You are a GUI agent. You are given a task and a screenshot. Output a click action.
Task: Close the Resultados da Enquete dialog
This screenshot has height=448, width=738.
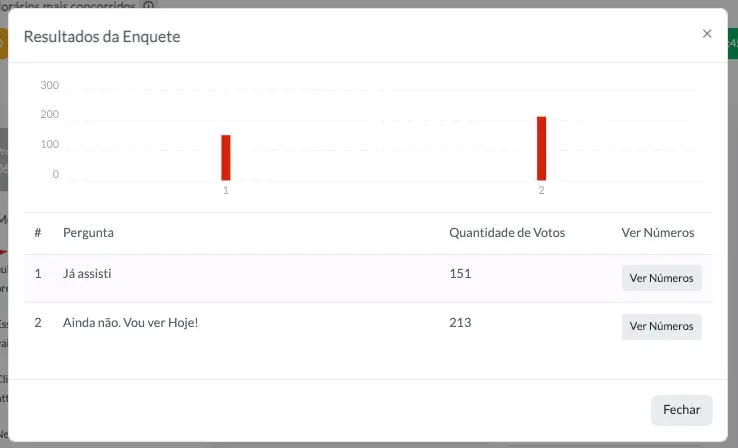[x=706, y=34]
